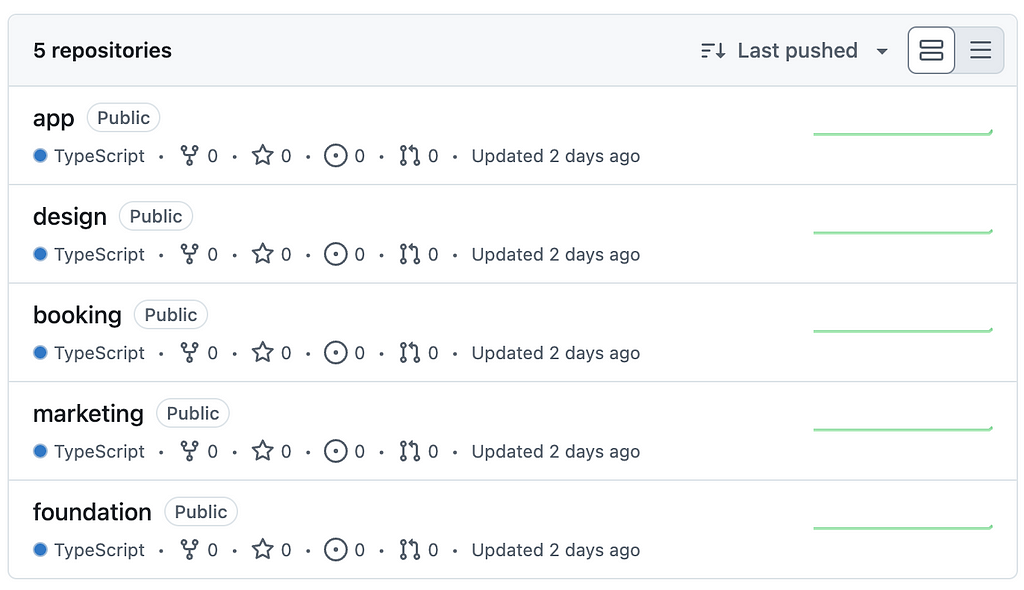Open the Last pushed sort dropdown
The height and width of the screenshot is (590, 1024).
pos(795,50)
